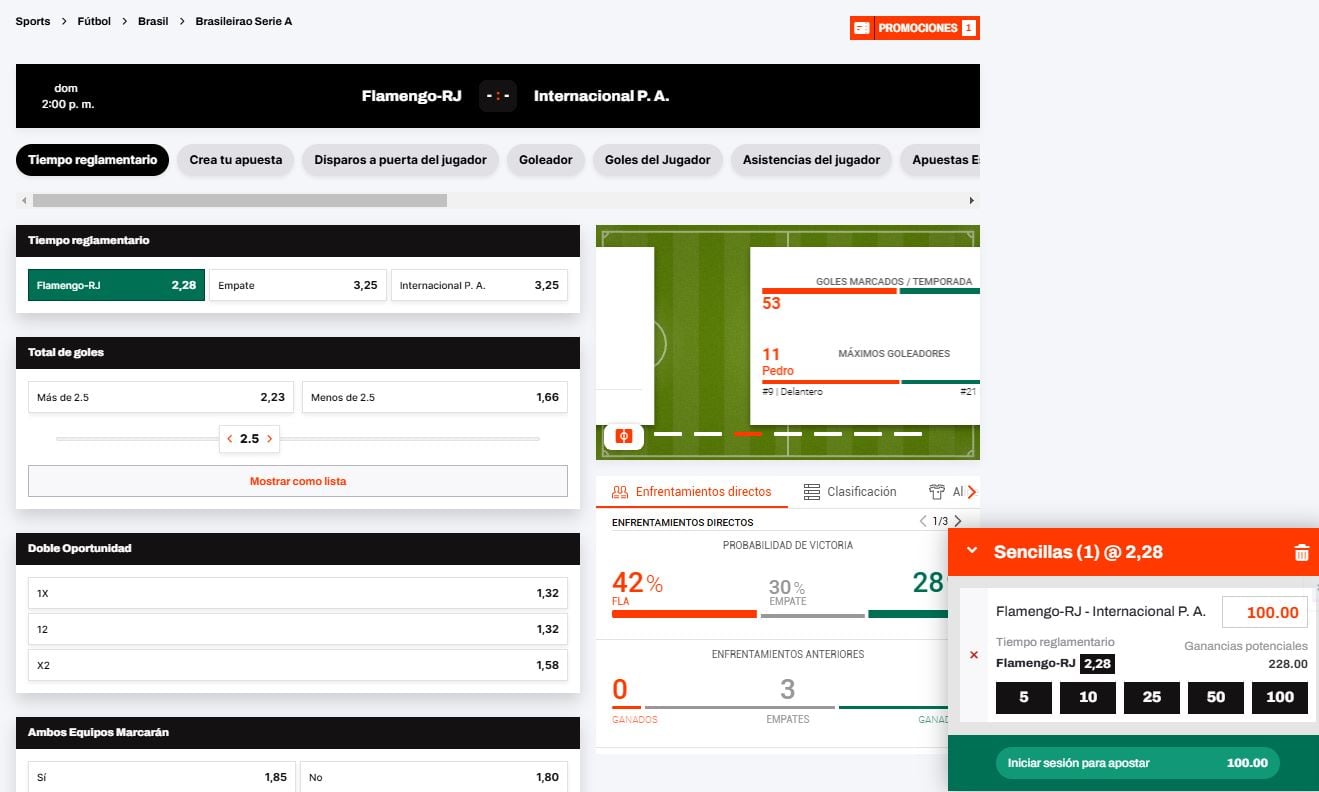Screen dimensions: 1319x792
Task: Open the Crea tu apuesta tab
Action: tap(235, 159)
